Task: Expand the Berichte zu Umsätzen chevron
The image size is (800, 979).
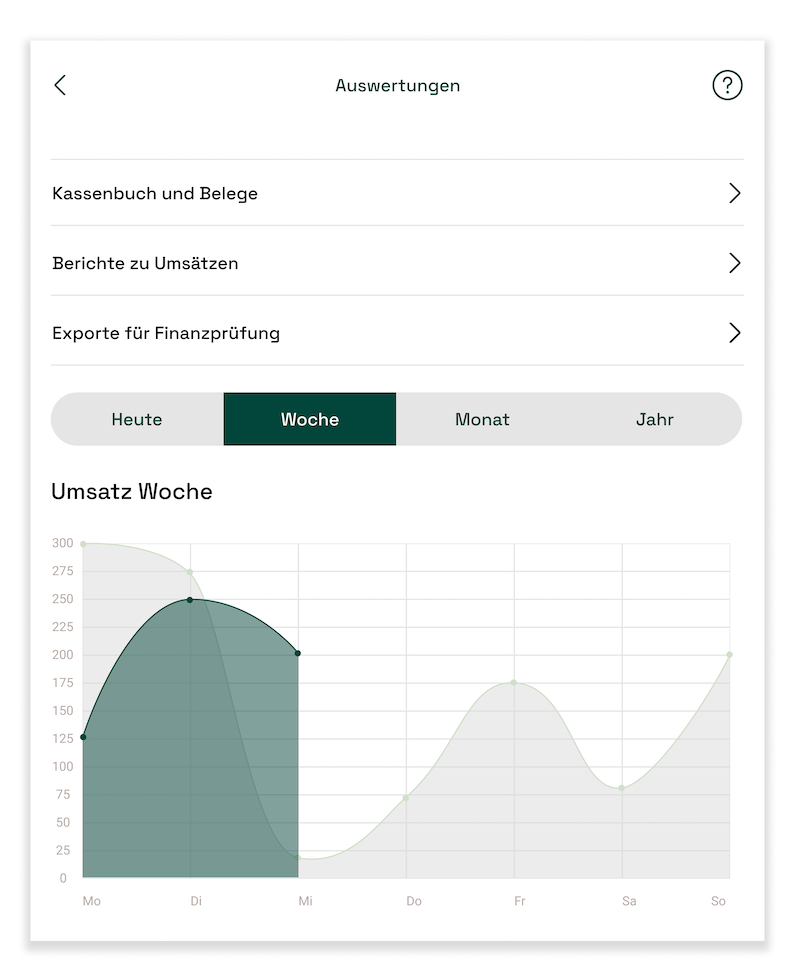Action: coord(734,263)
